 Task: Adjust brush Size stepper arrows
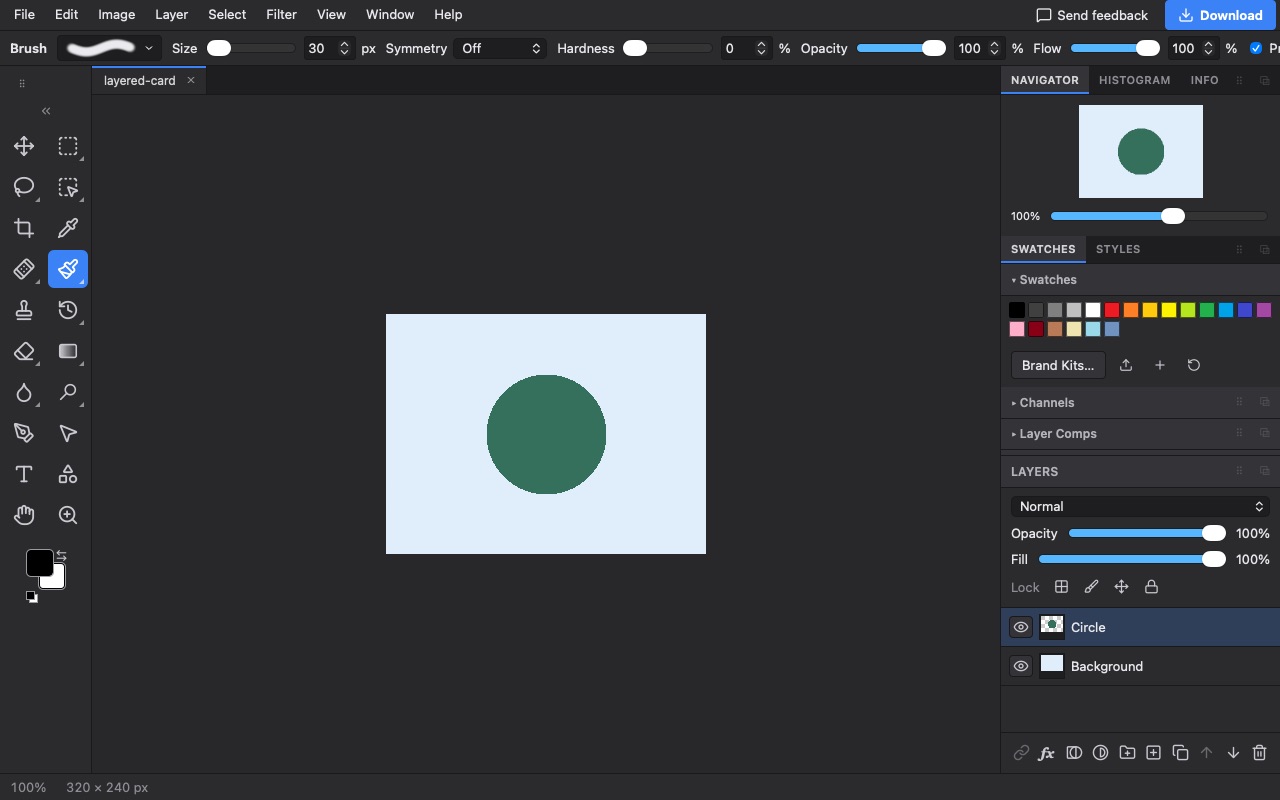[345, 48]
